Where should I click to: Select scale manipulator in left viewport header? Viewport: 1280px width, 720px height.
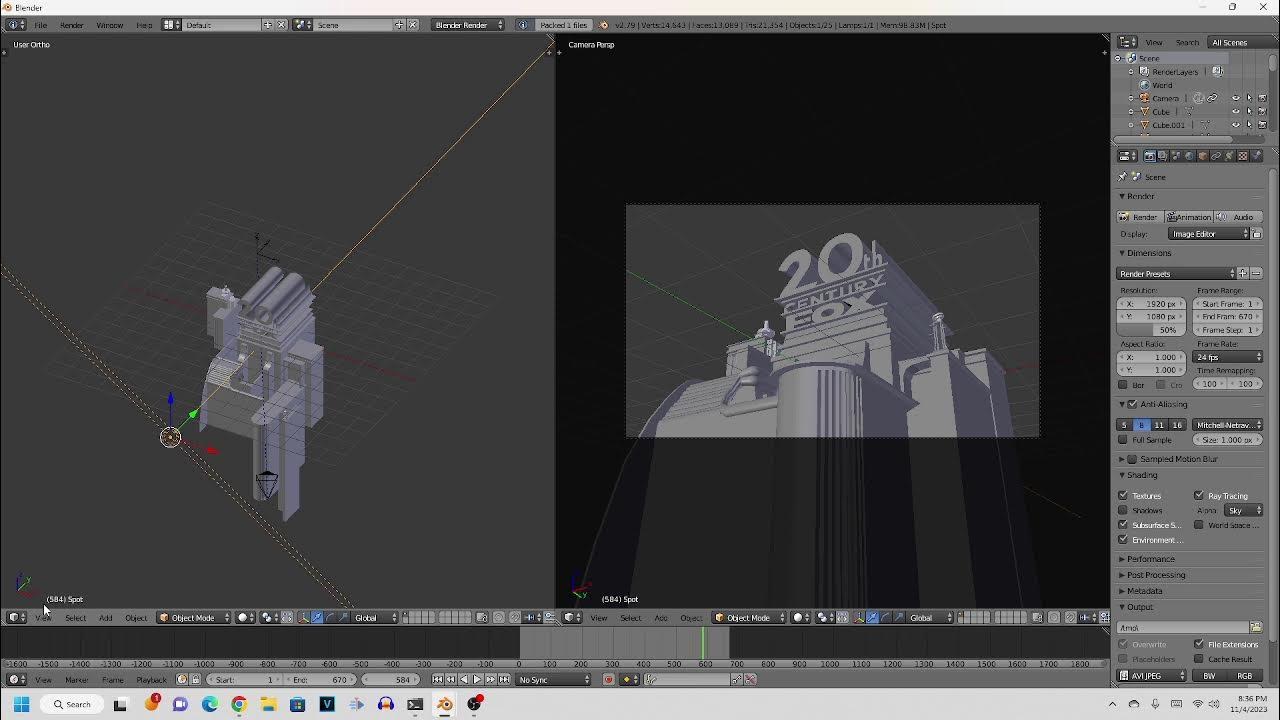click(343, 618)
